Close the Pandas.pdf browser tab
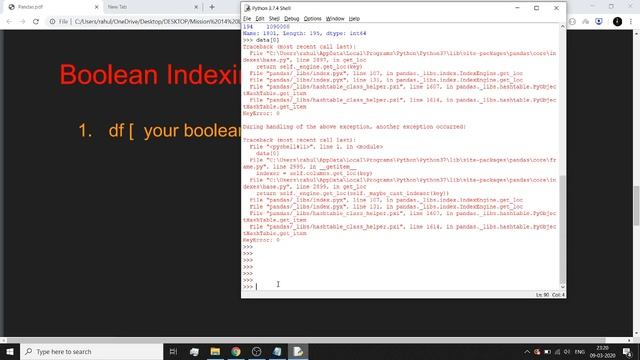This screenshot has width=640, height=360. point(96,7)
